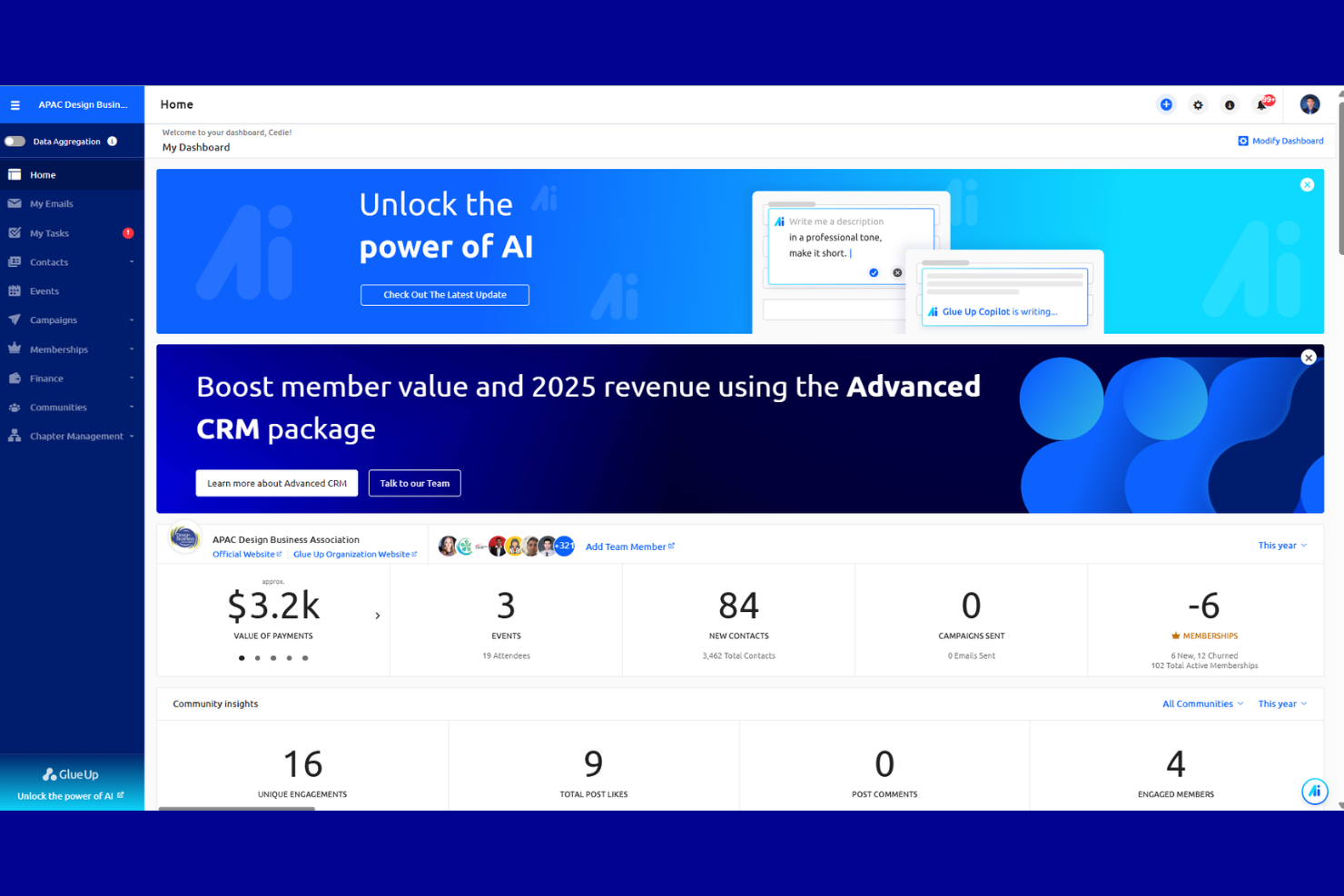Open Glue Up Organization Website link

click(355, 555)
